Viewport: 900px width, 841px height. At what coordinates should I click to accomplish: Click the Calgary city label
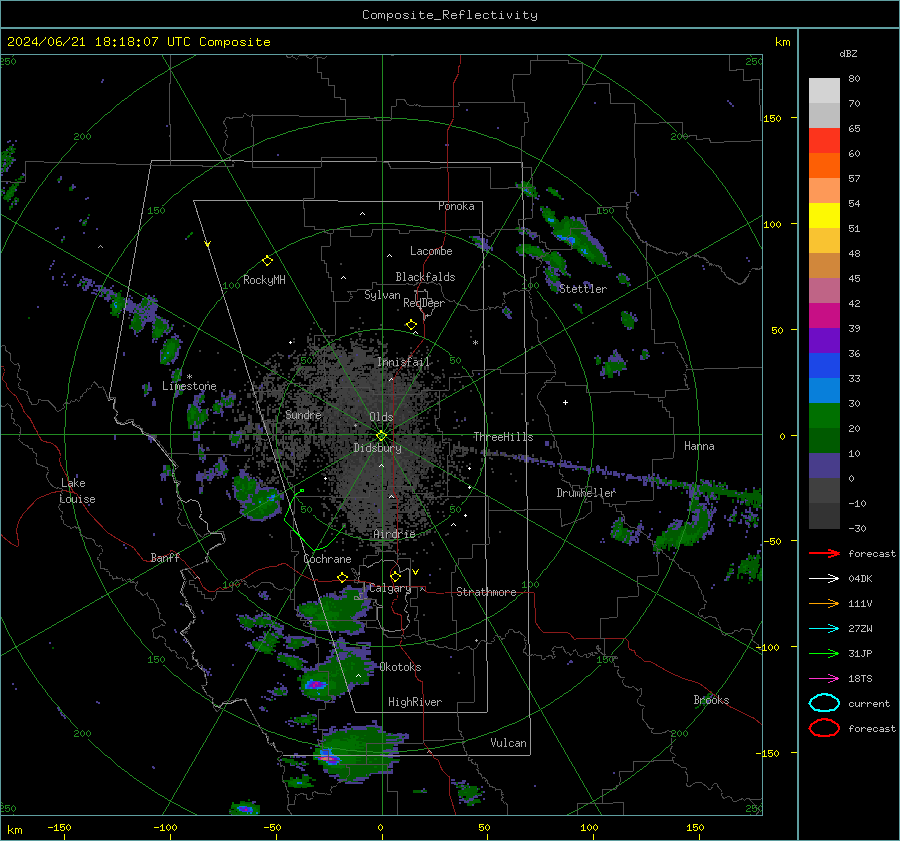[390, 588]
